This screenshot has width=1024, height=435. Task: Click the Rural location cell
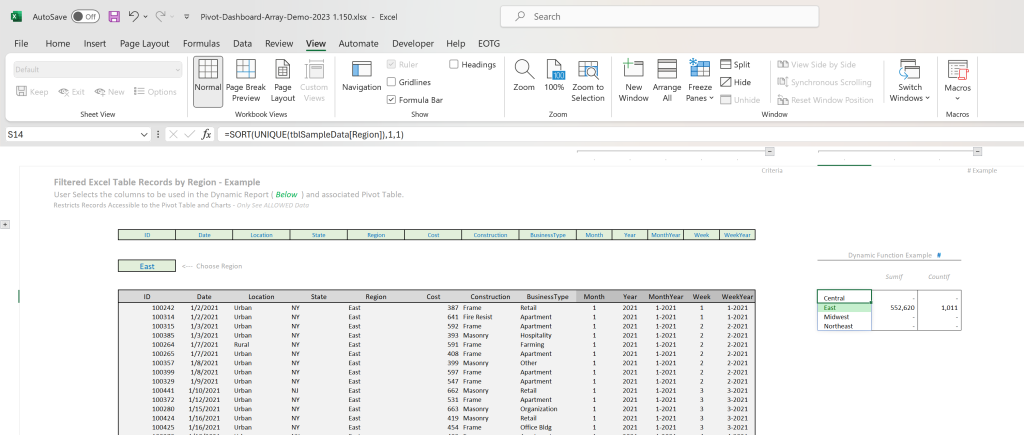pyautogui.click(x=261, y=344)
